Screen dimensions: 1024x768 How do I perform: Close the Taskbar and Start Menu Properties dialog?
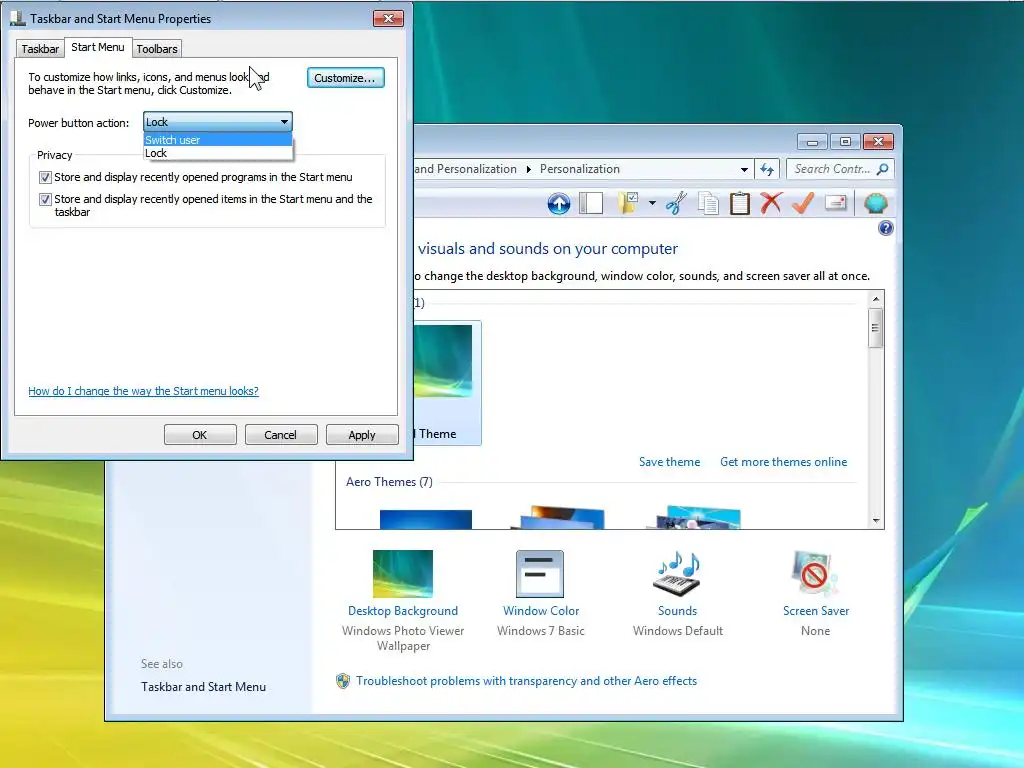[x=388, y=18]
